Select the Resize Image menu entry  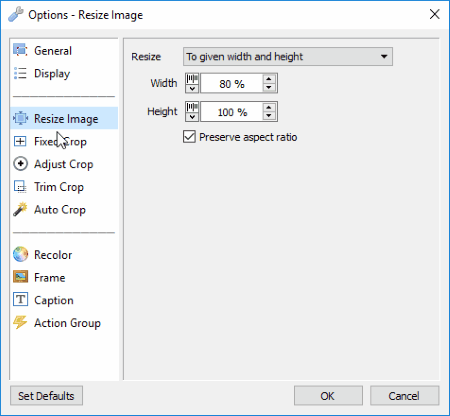pos(64,118)
